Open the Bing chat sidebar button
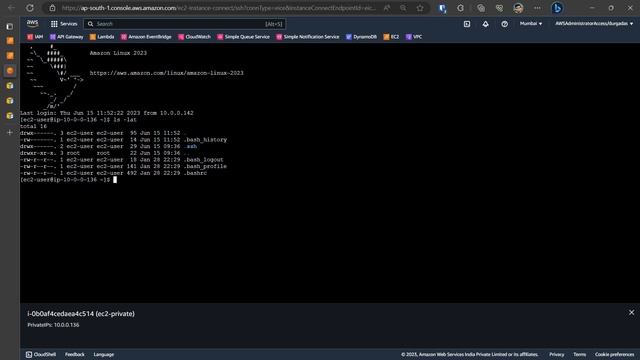This screenshot has width=640, height=360. coord(557,8)
